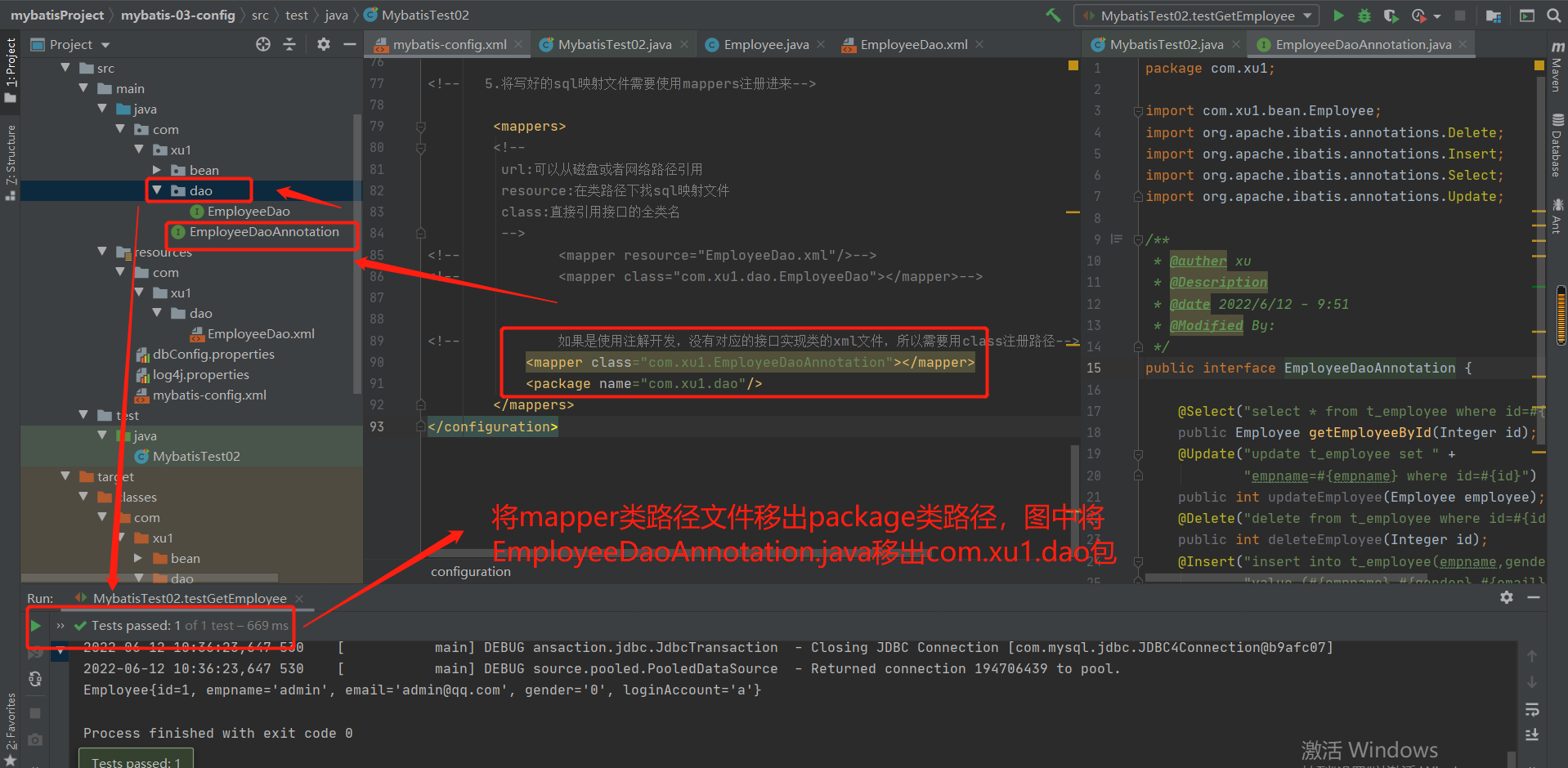Open the Project Structure icon
This screenshot has width=1568, height=768.
pyautogui.click(x=1494, y=15)
